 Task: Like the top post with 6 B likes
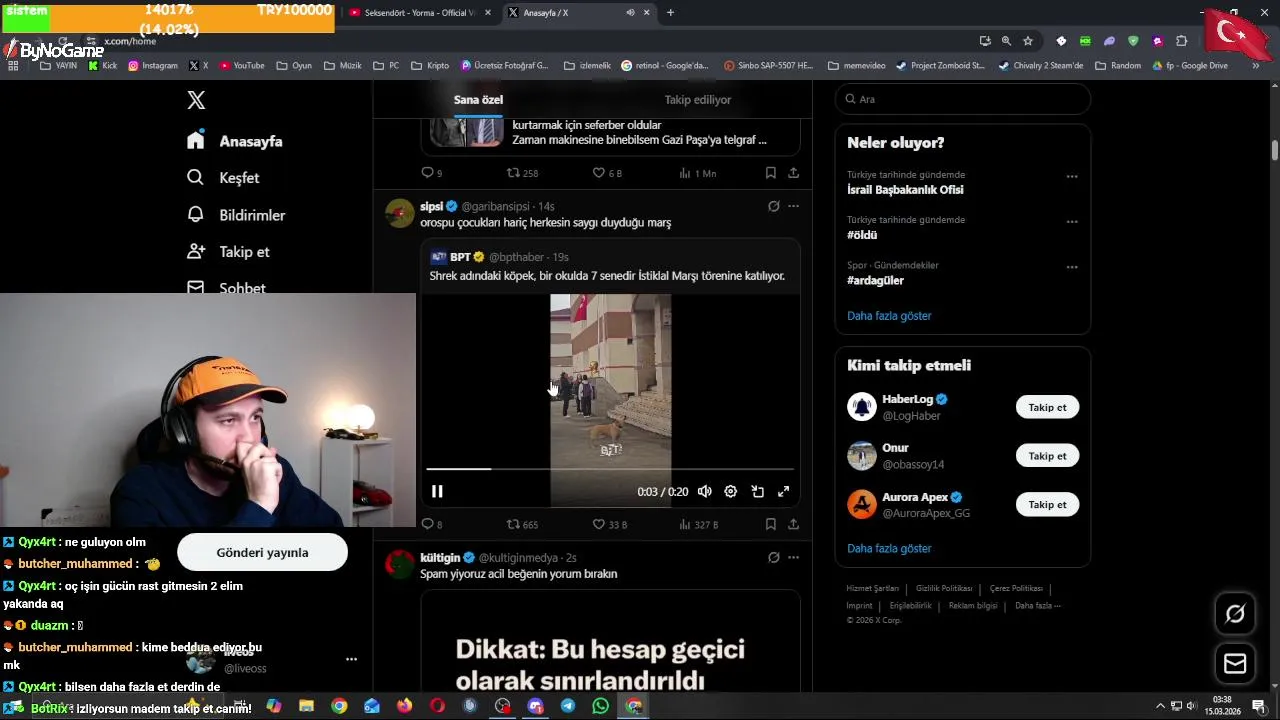607,173
